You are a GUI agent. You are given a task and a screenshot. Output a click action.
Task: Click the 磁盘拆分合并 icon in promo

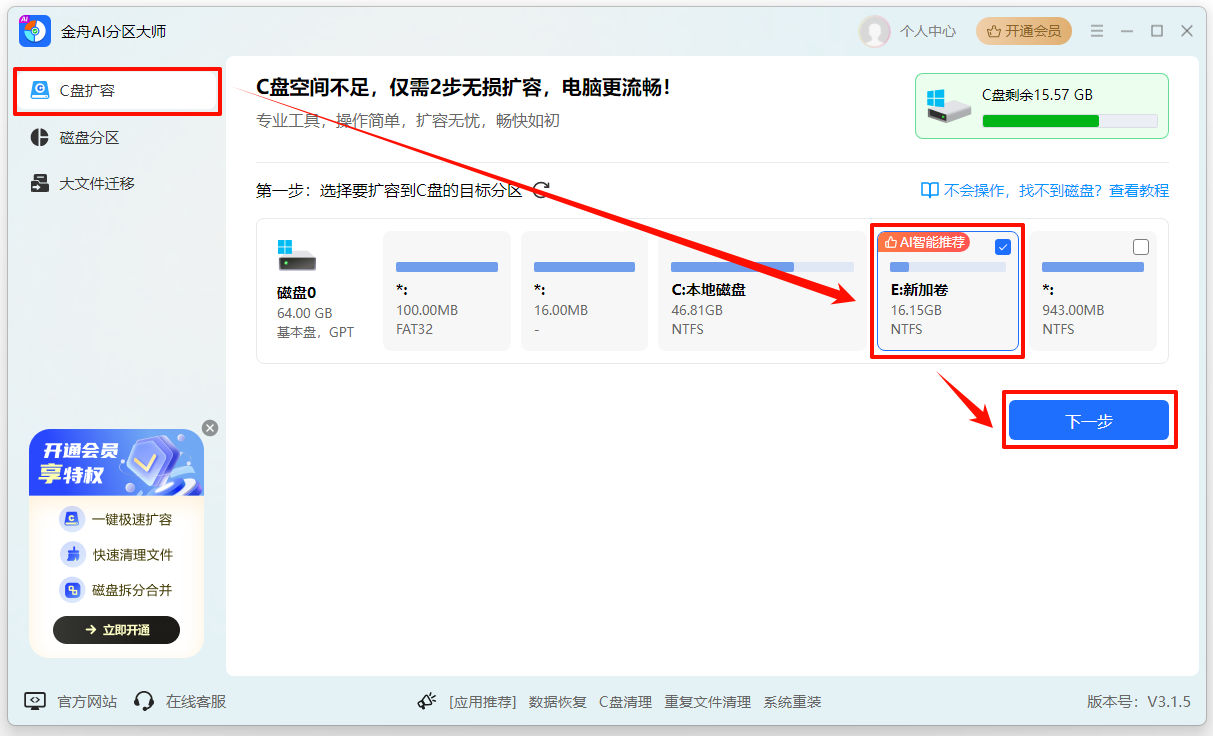pyautogui.click(x=70, y=590)
